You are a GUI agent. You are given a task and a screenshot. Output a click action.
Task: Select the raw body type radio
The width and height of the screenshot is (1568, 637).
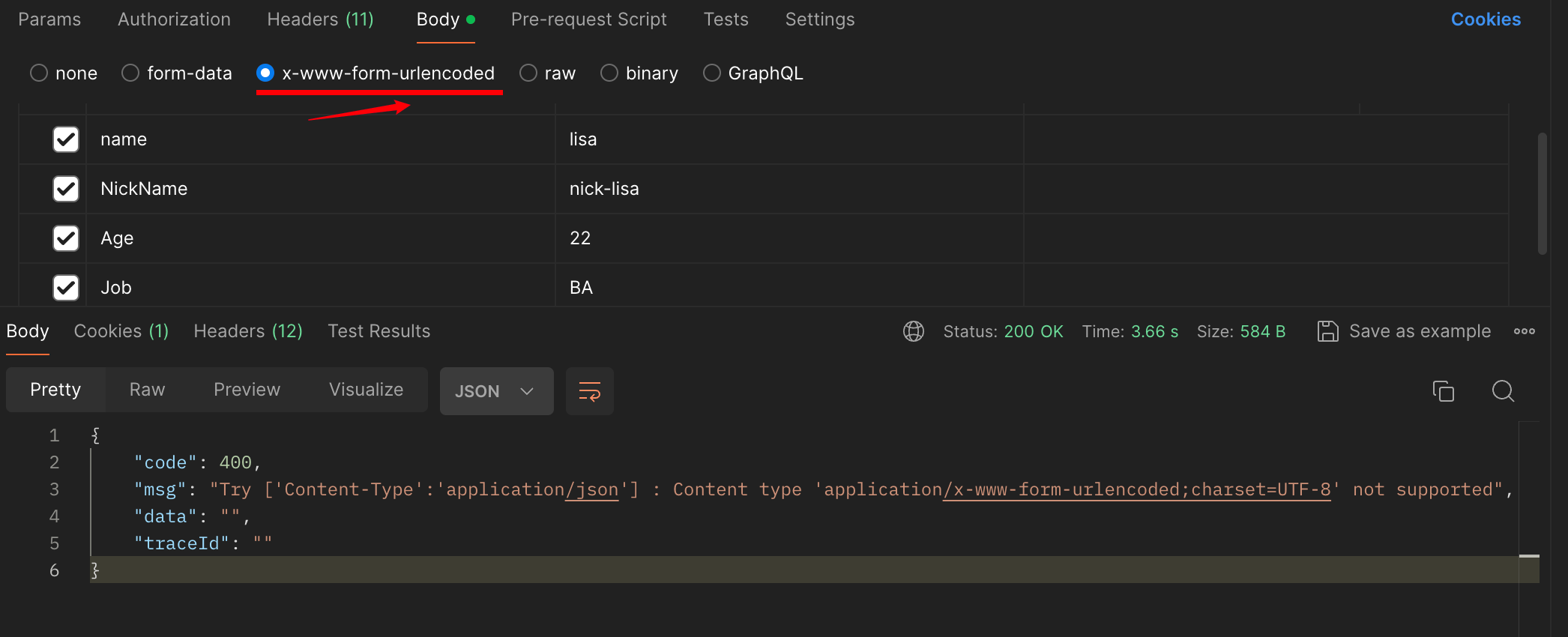pyautogui.click(x=528, y=73)
